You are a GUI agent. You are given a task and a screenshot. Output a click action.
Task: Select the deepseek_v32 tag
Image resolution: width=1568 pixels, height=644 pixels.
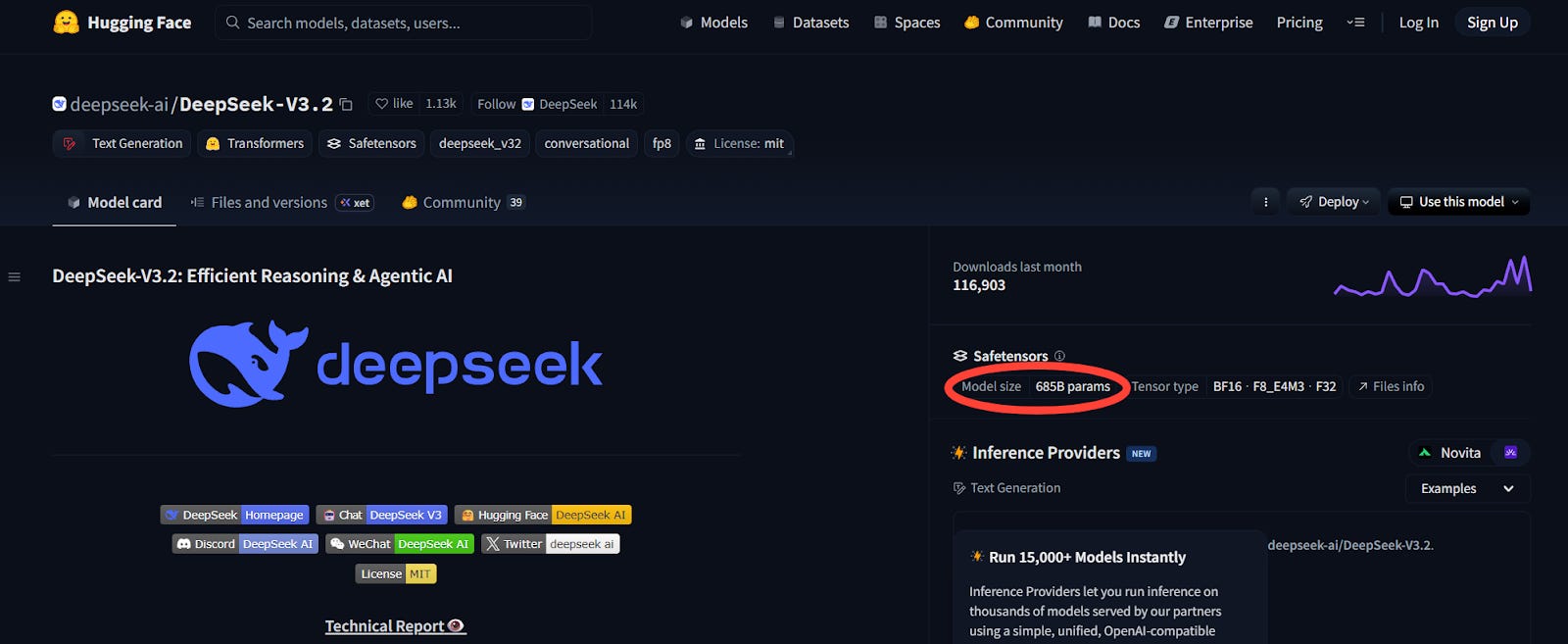click(480, 143)
